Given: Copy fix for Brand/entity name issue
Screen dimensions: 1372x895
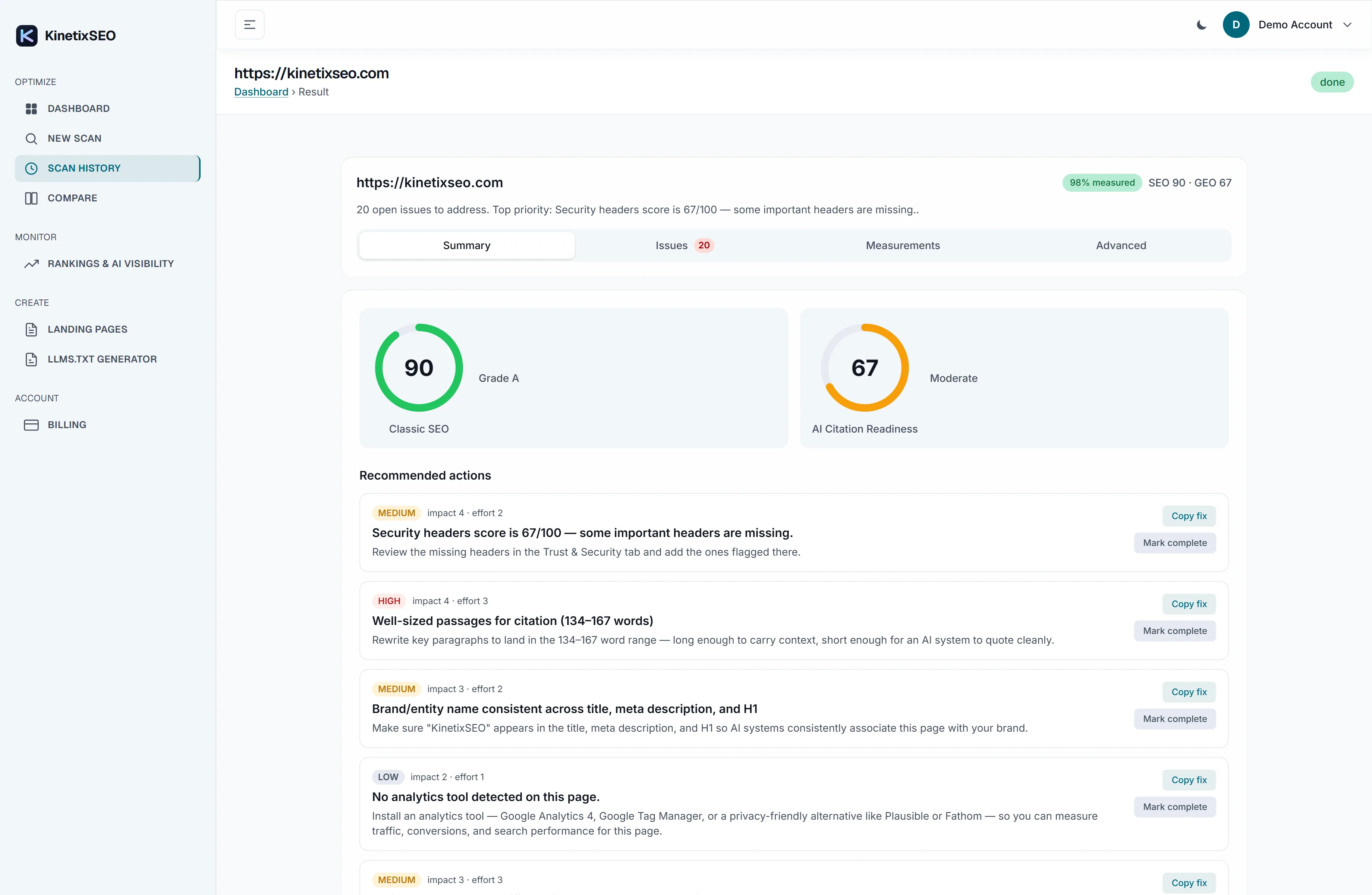Looking at the screenshot, I should point(1189,692).
